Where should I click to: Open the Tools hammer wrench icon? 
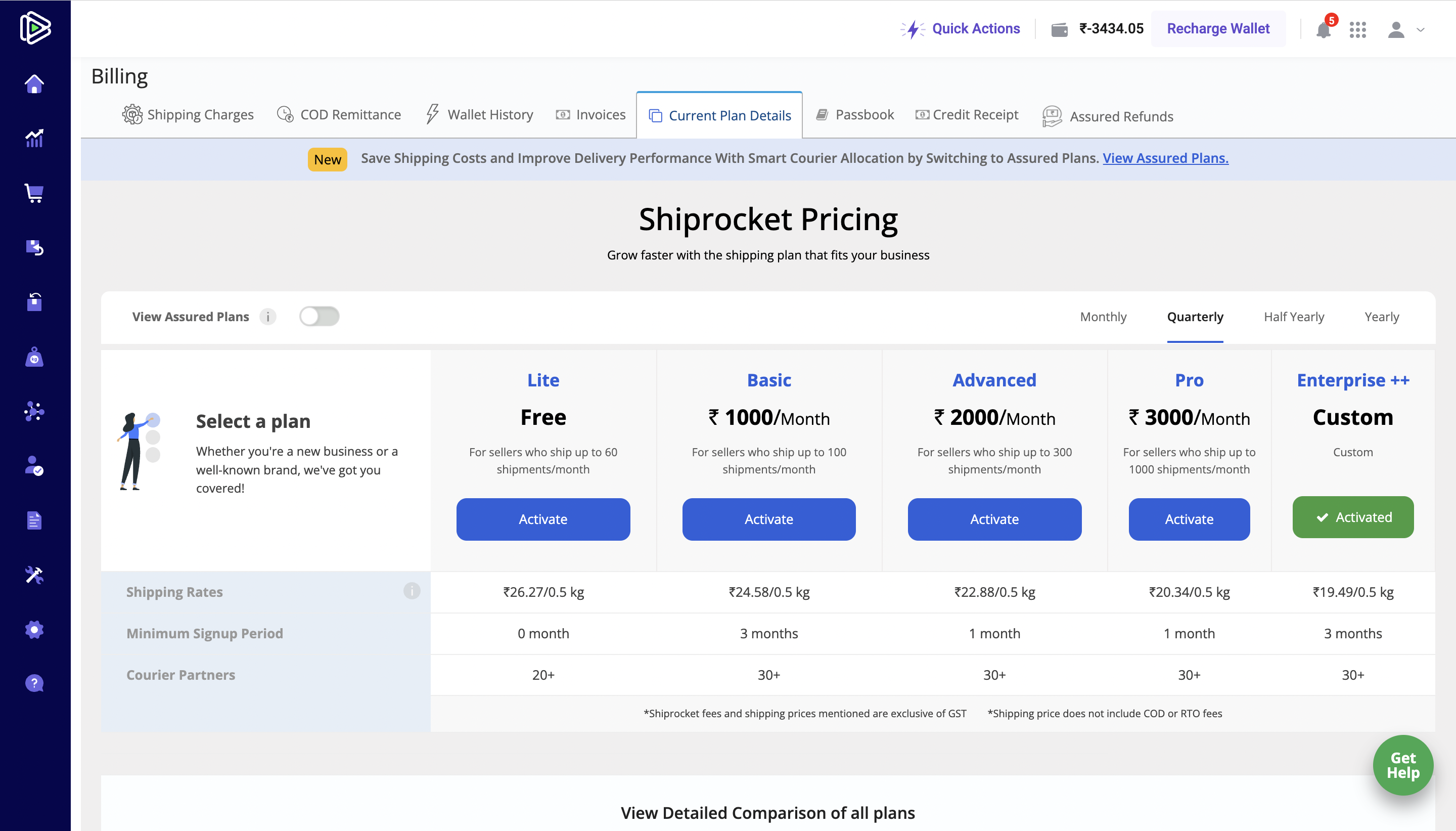pos(34,575)
